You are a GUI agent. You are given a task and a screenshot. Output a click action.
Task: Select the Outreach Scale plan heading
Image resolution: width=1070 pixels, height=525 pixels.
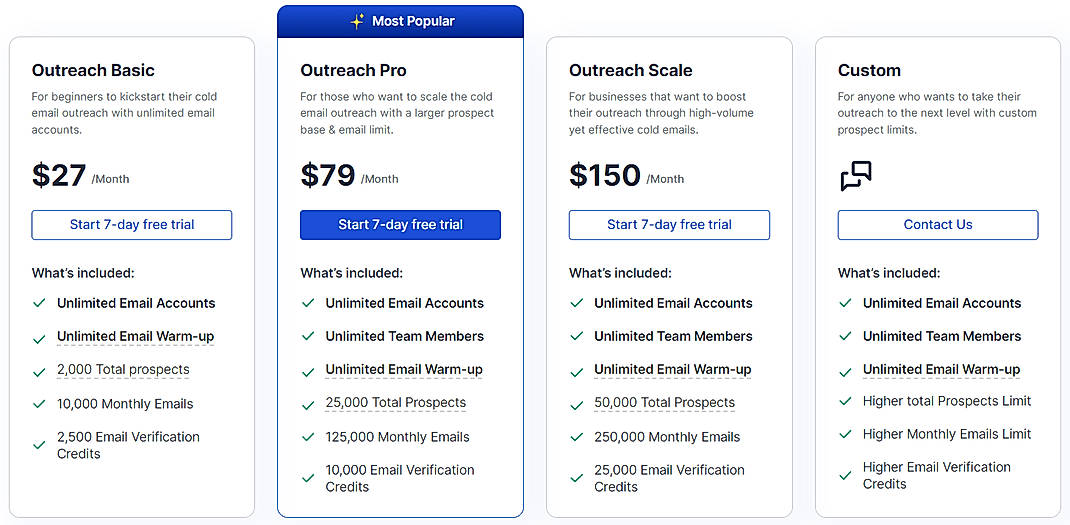[630, 70]
